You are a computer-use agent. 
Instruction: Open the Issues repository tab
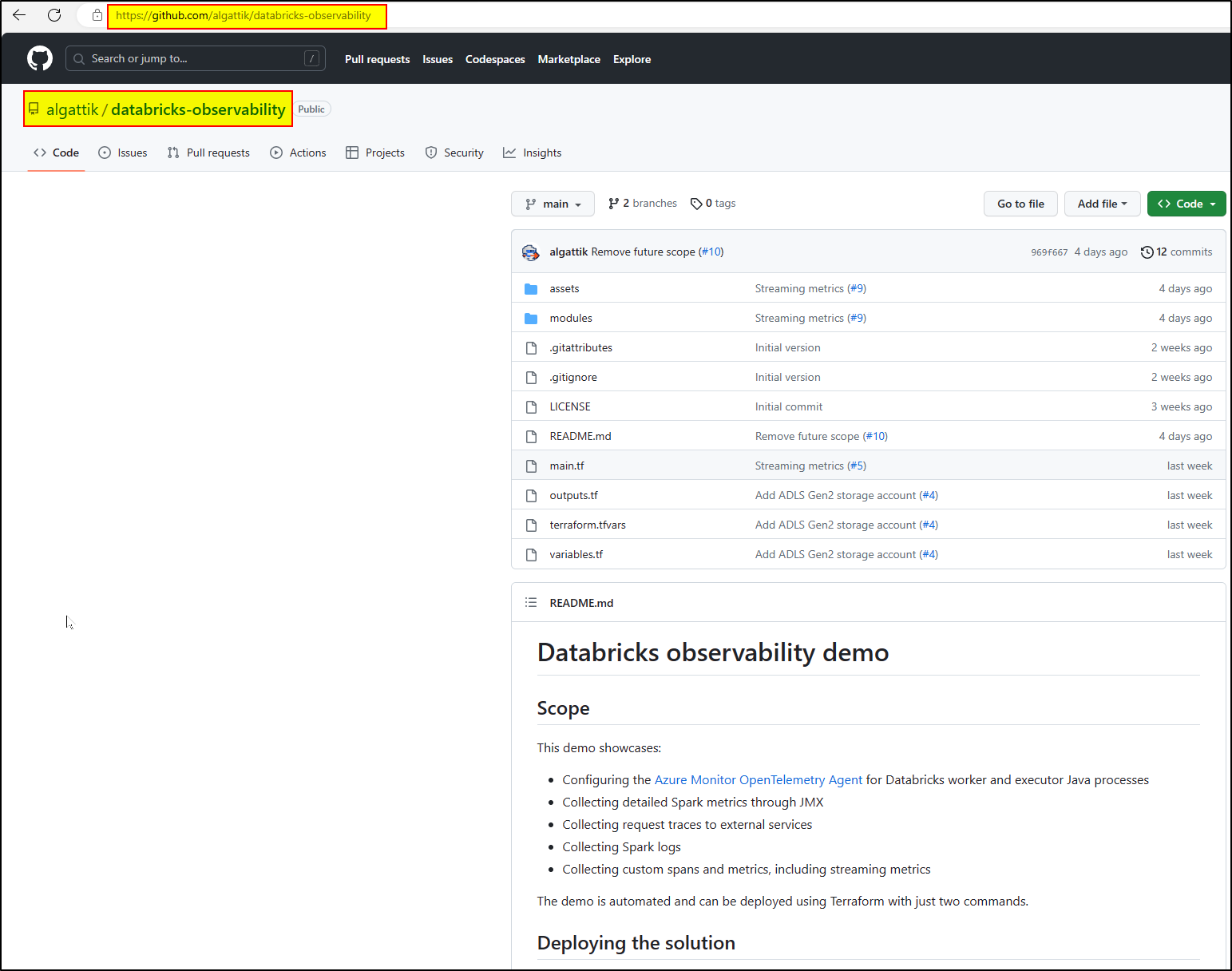coord(123,153)
